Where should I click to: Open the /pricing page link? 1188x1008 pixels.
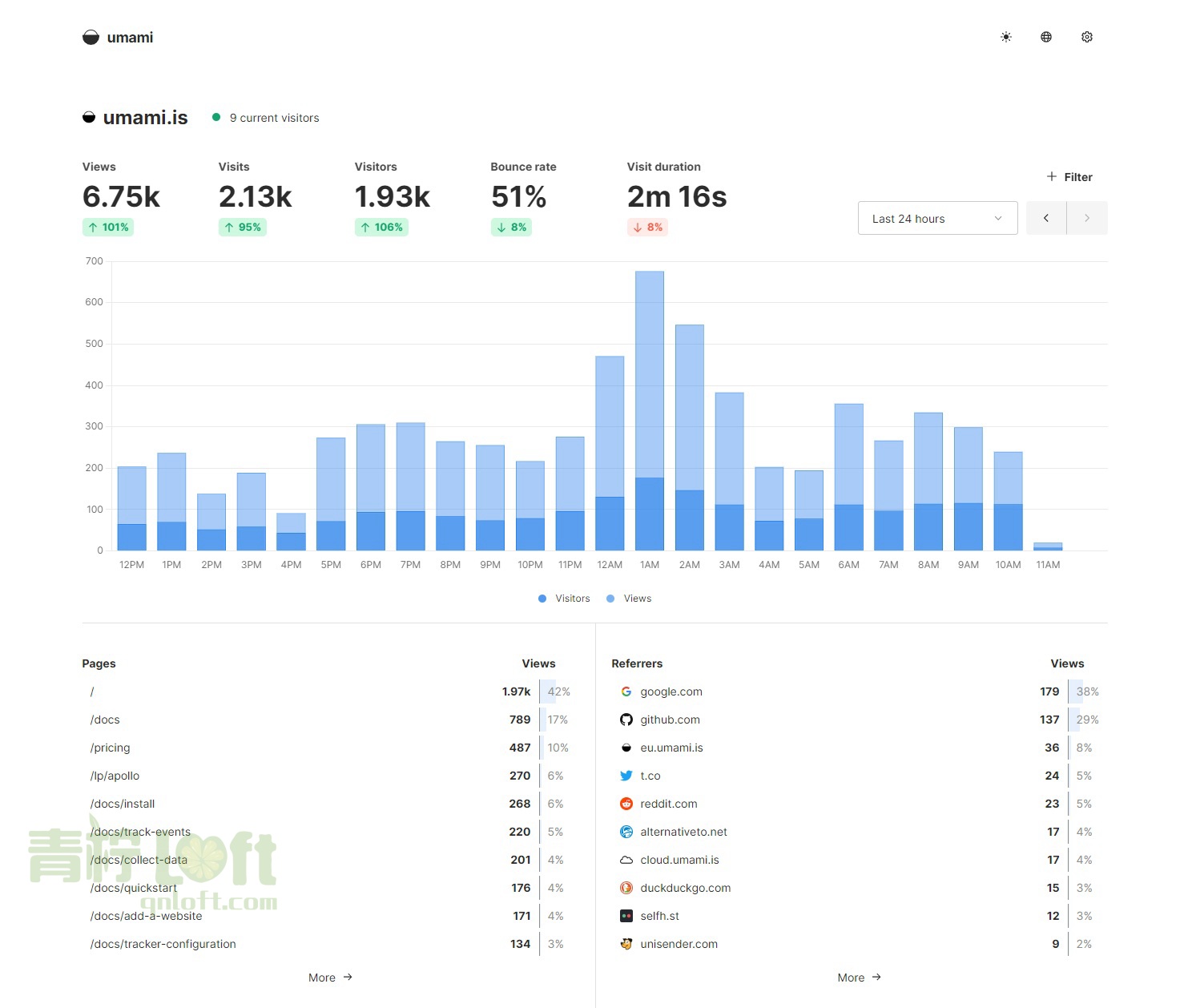point(110,748)
